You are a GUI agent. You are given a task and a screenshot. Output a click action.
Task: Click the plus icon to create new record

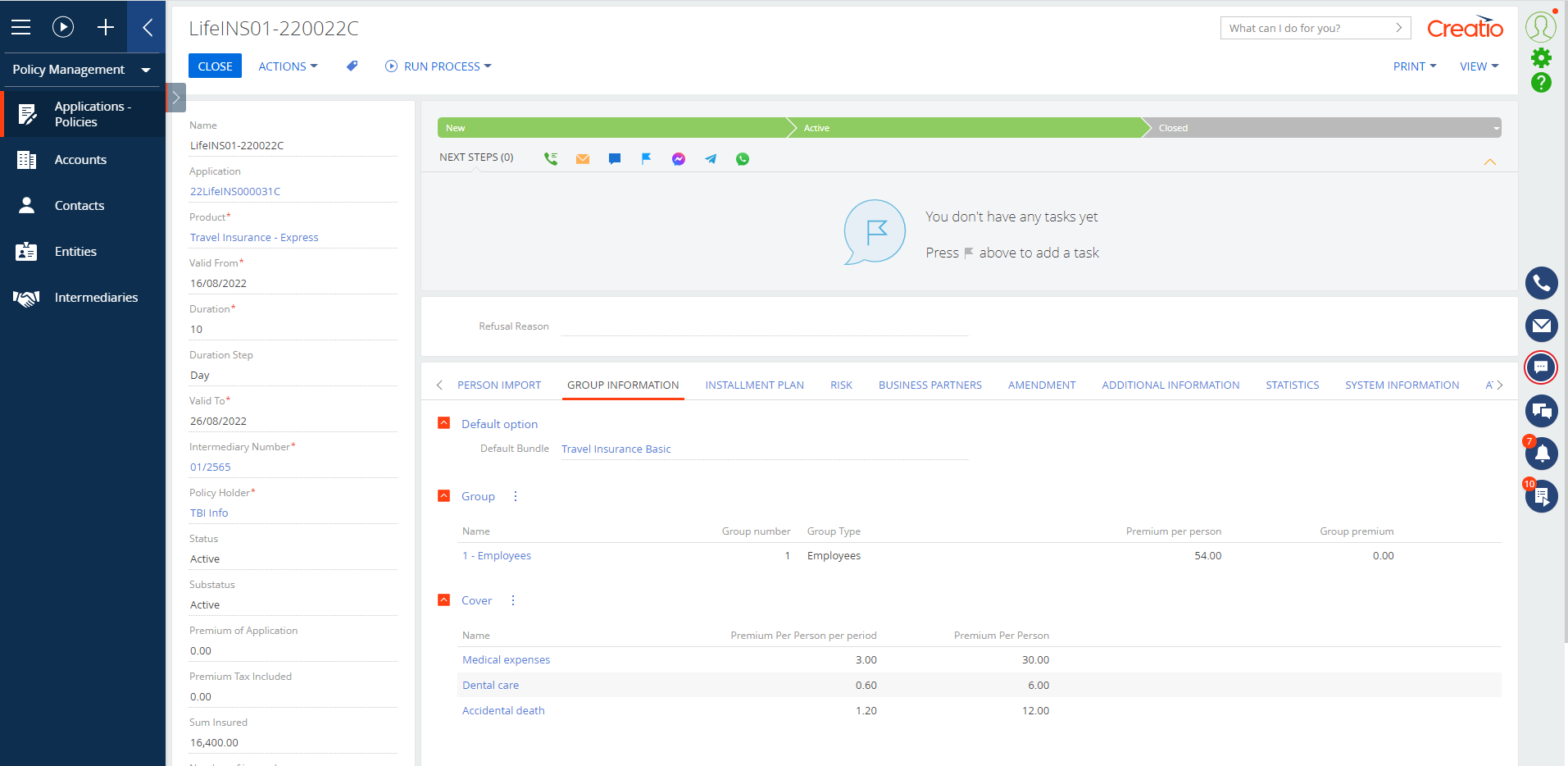tap(105, 27)
